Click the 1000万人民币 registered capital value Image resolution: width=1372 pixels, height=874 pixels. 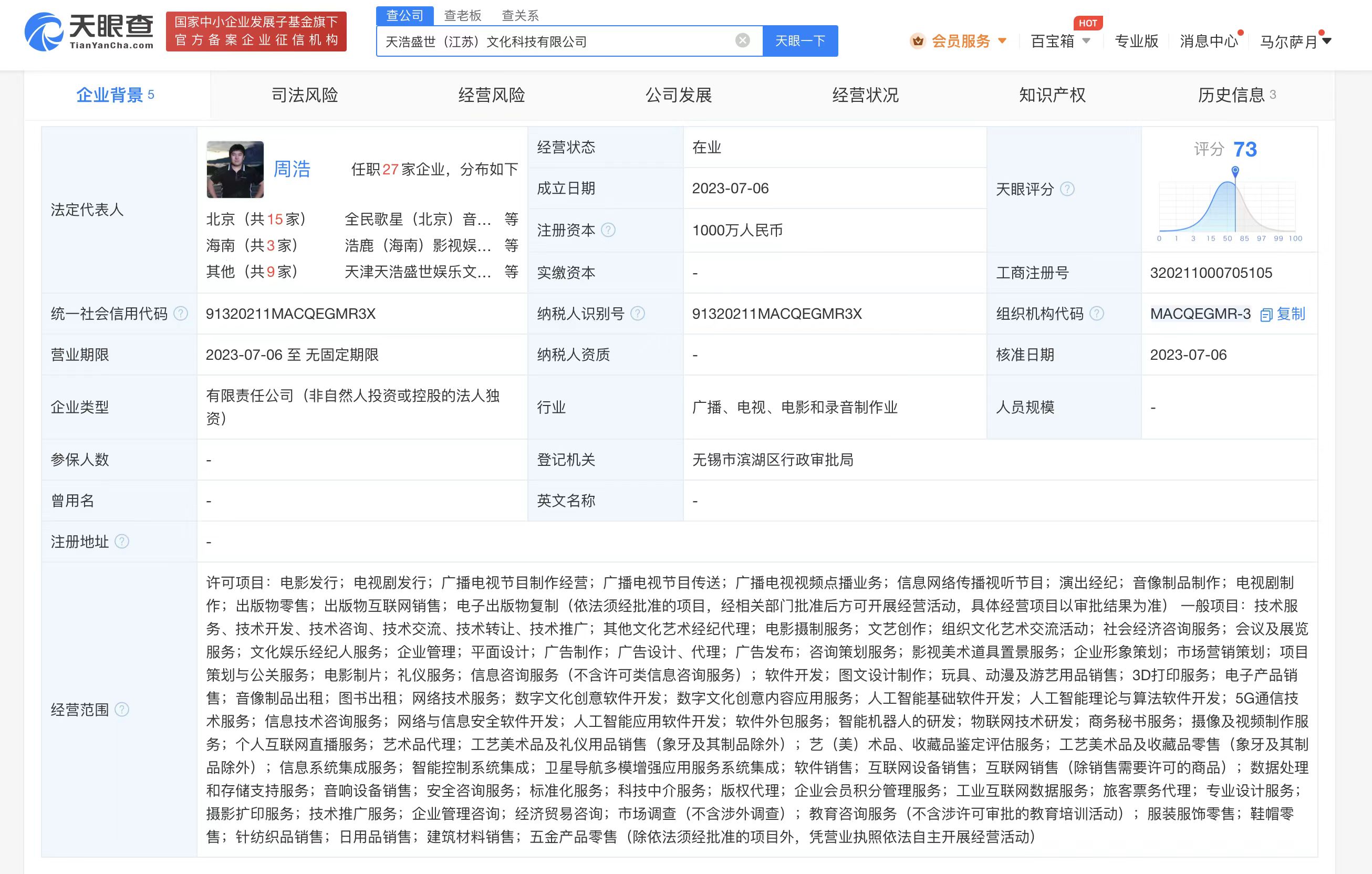coord(737,230)
